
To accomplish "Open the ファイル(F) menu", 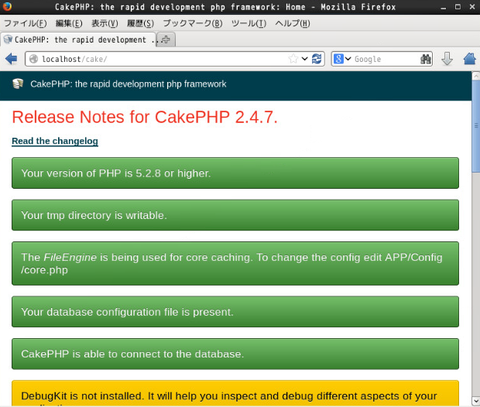I will [25, 23].
